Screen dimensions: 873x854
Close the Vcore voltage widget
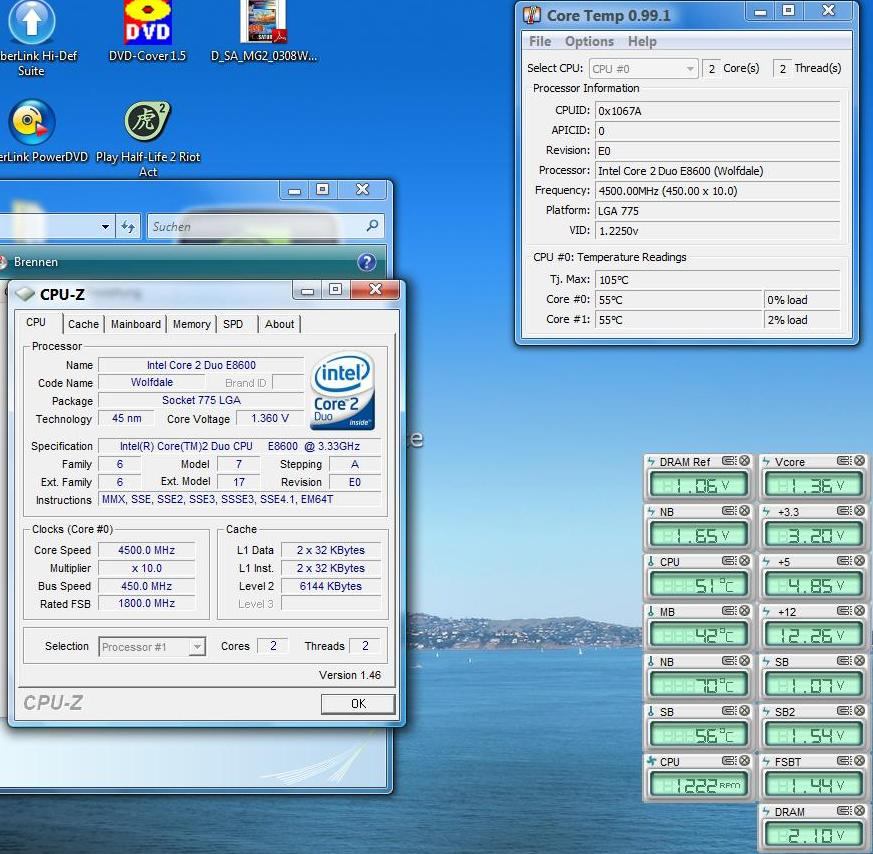click(x=860, y=461)
